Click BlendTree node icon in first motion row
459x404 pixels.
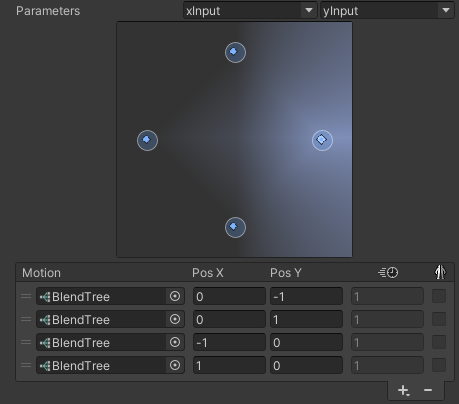click(x=45, y=297)
